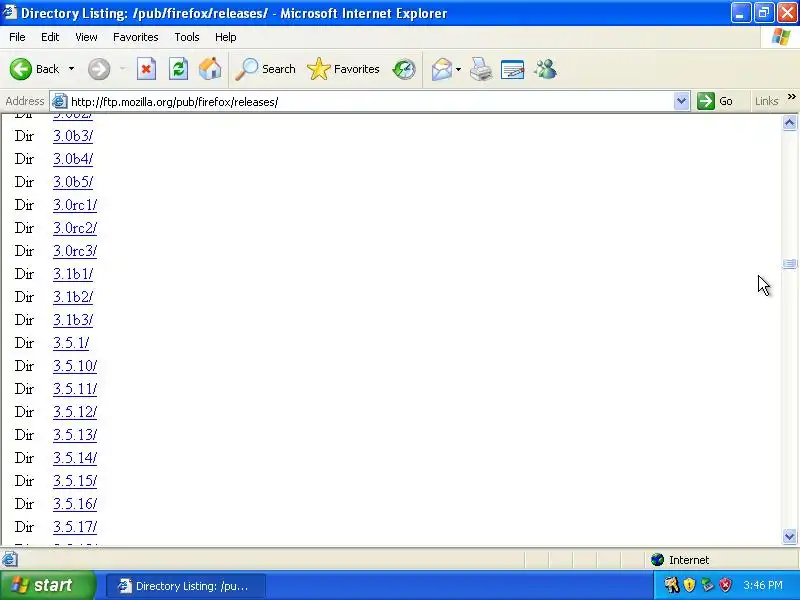Click the yellow shield tray icon
The image size is (800, 600).
click(x=690, y=585)
